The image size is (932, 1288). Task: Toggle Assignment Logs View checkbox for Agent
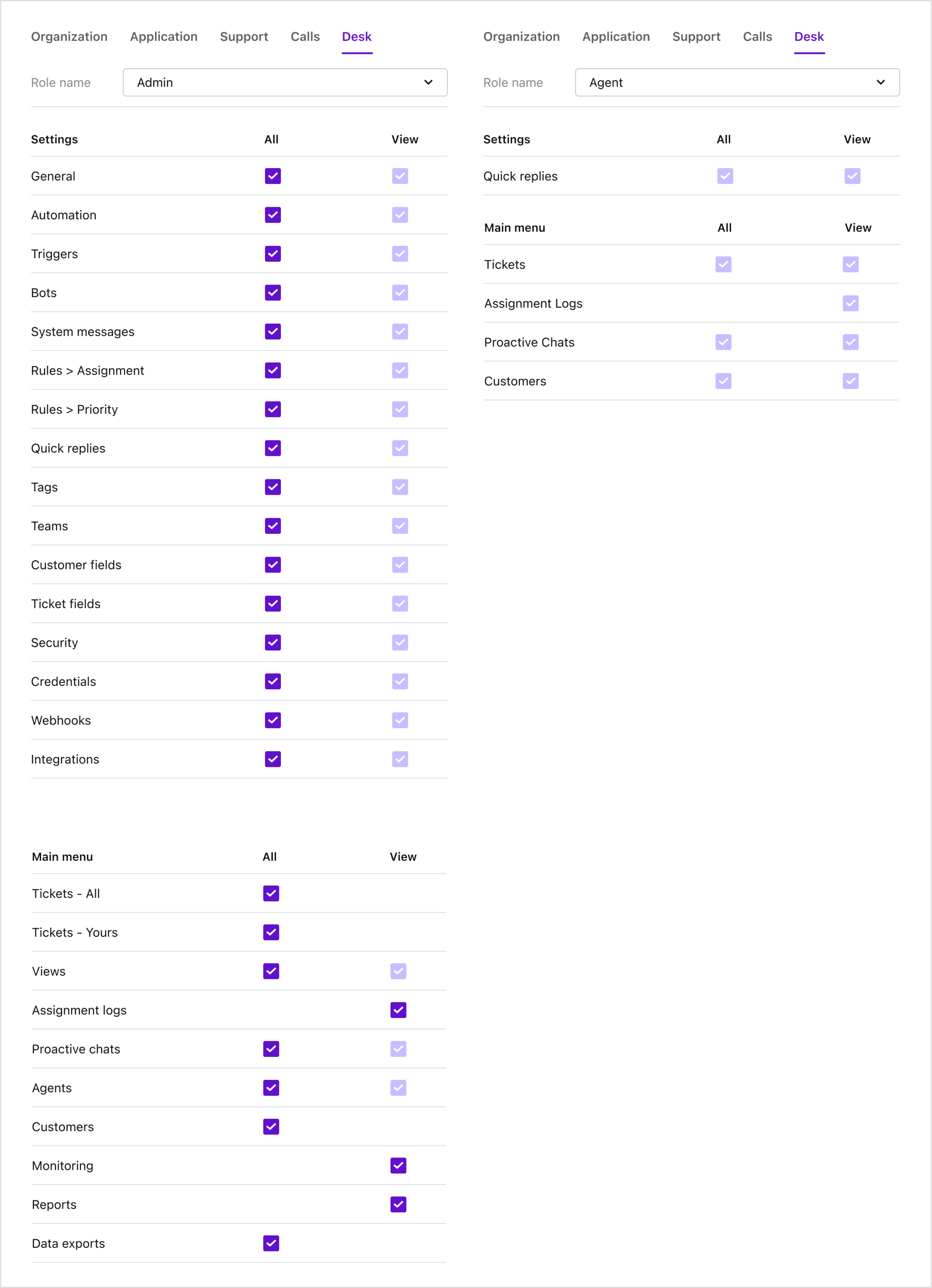[x=850, y=303]
